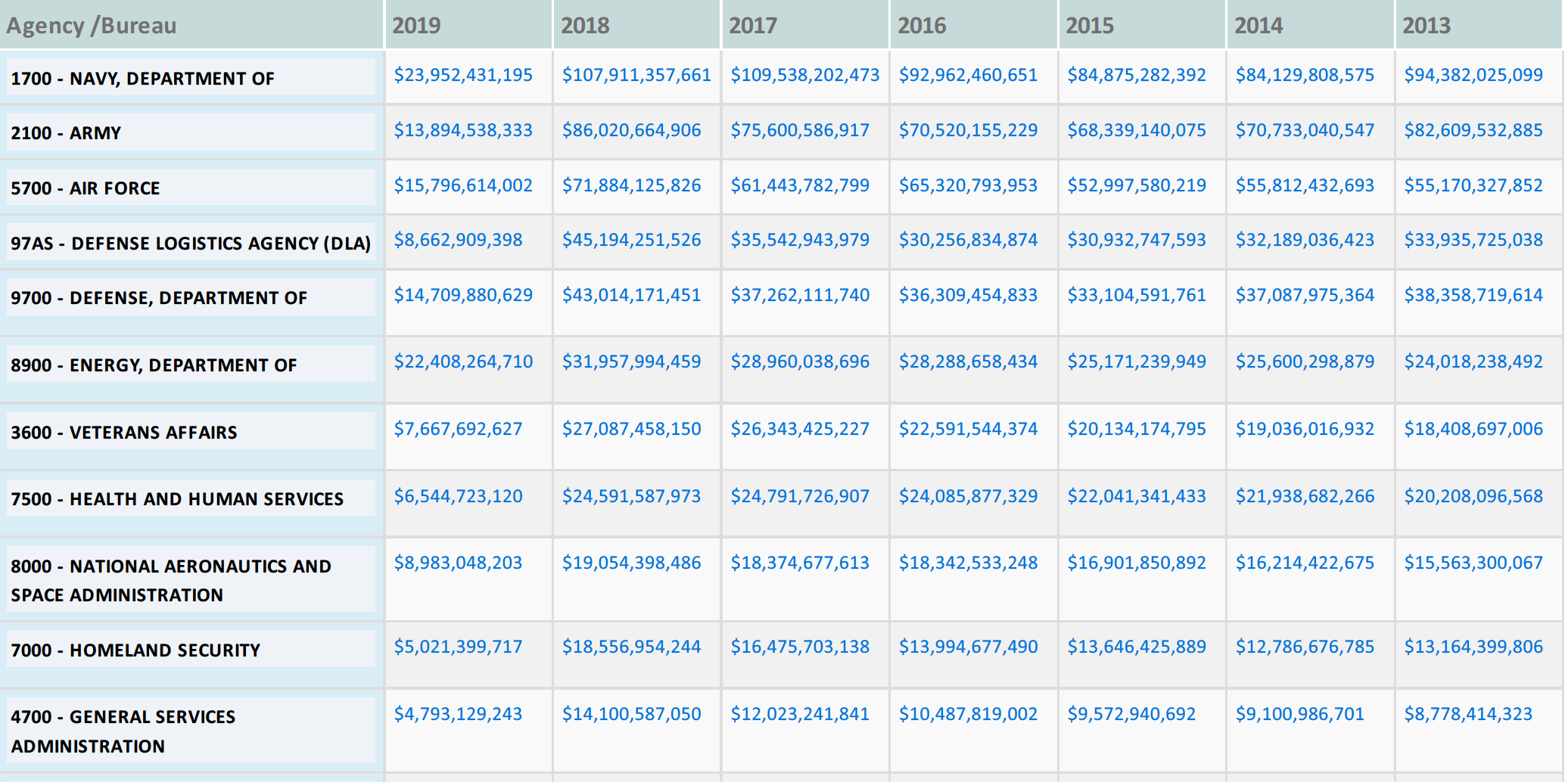This screenshot has height=782, width=1568.
Task: Open Air Force 2017 amount $61,443,782,799
Action: (800, 185)
